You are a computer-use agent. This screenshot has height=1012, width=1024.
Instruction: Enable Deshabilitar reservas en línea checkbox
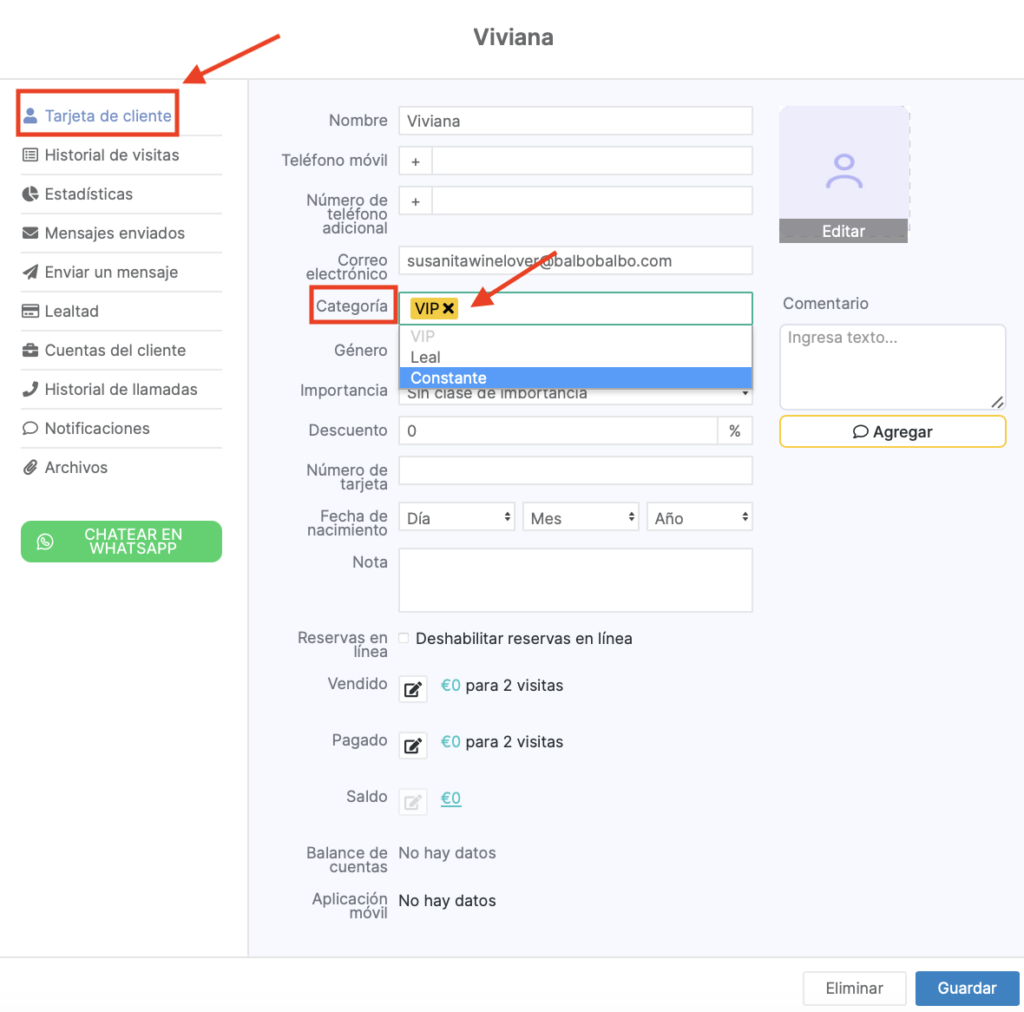pyautogui.click(x=404, y=638)
